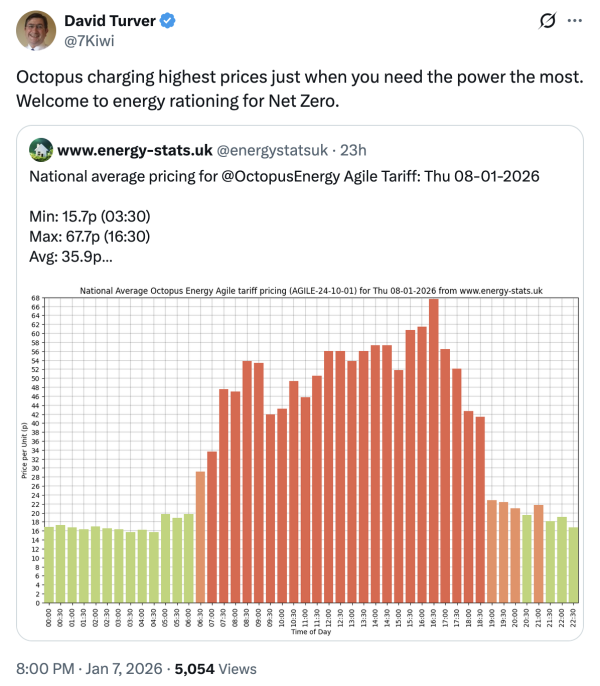Click the Time of Day axis label

(311, 632)
